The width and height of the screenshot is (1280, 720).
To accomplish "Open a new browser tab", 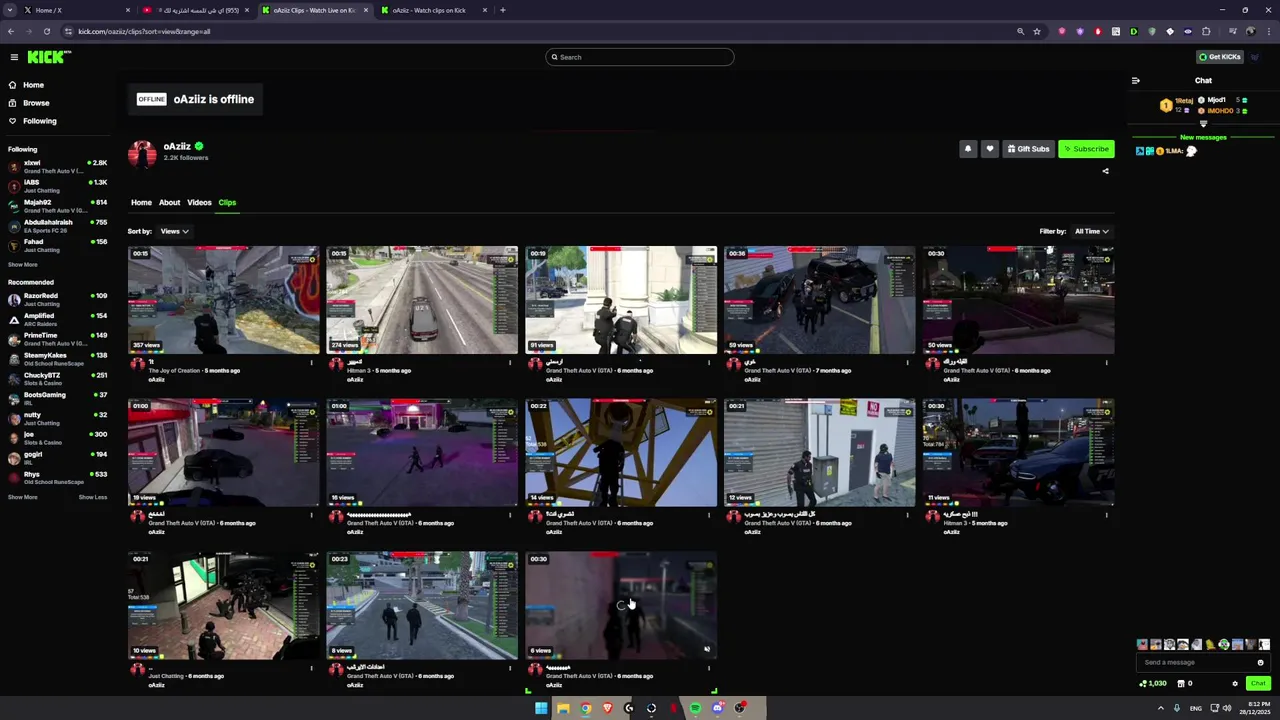I will coord(502,10).
